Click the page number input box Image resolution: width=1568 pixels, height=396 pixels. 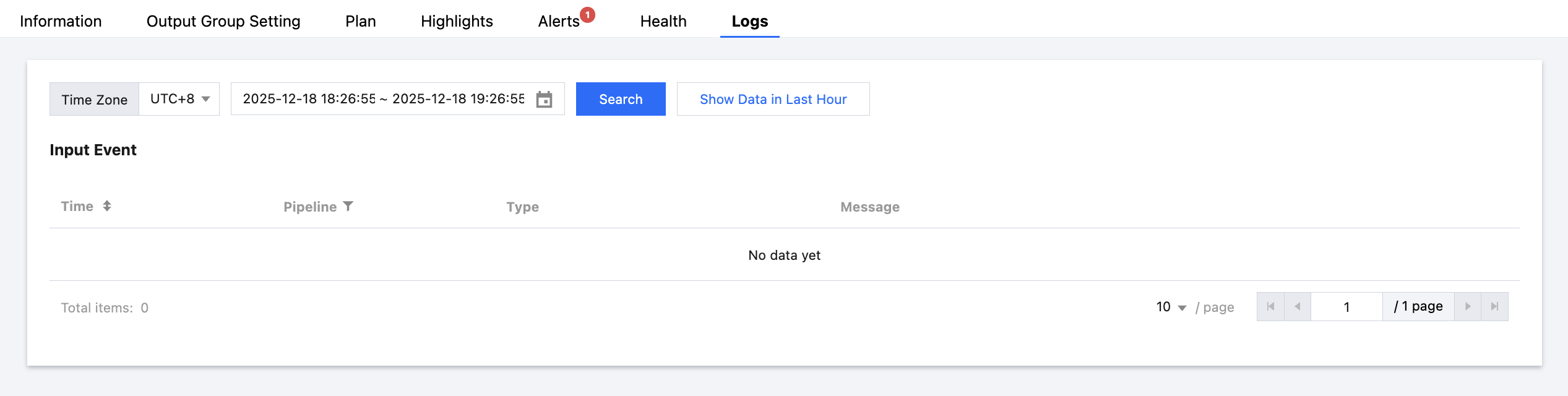[1346, 307]
